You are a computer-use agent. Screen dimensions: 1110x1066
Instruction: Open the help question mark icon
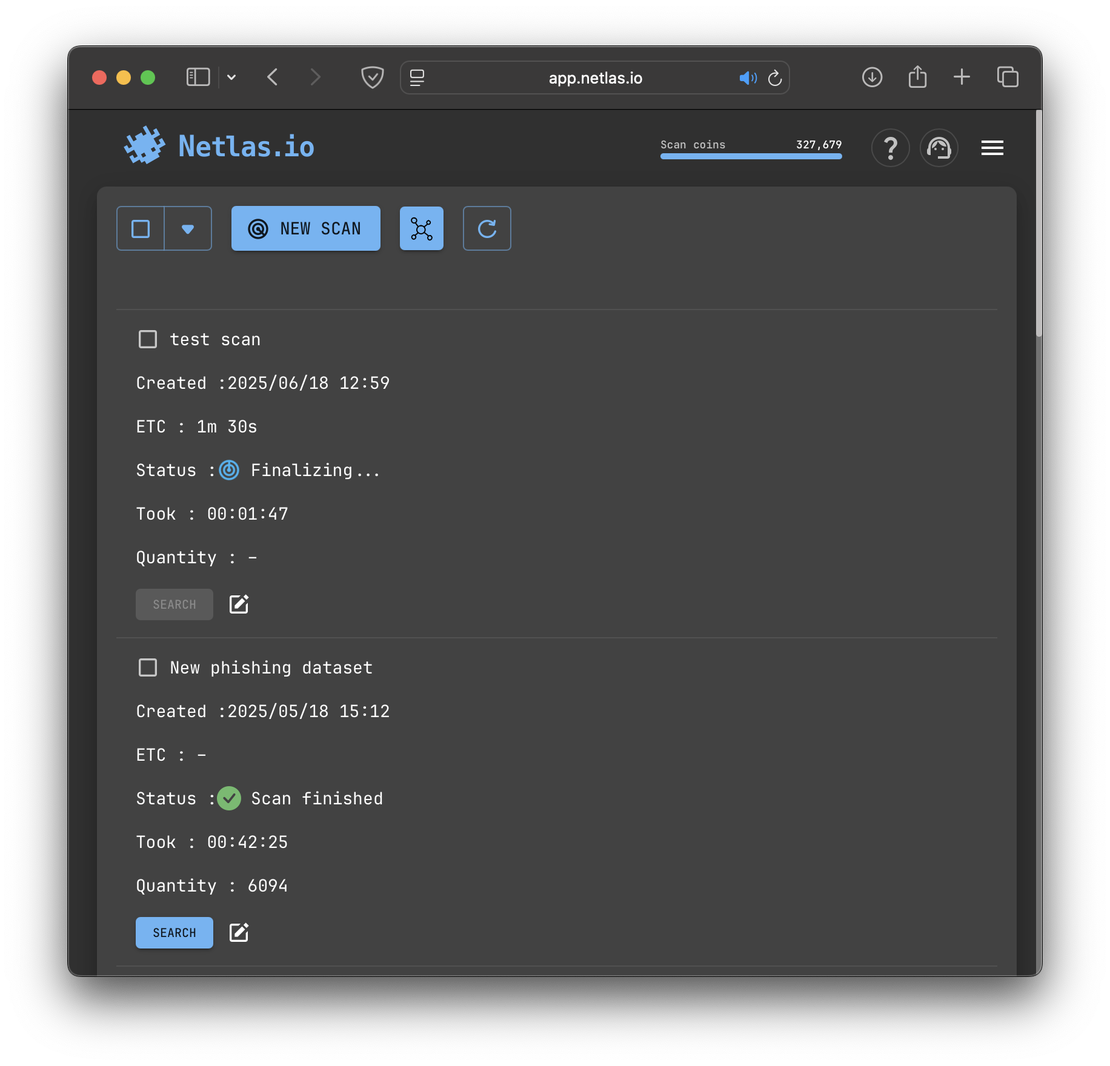point(890,148)
